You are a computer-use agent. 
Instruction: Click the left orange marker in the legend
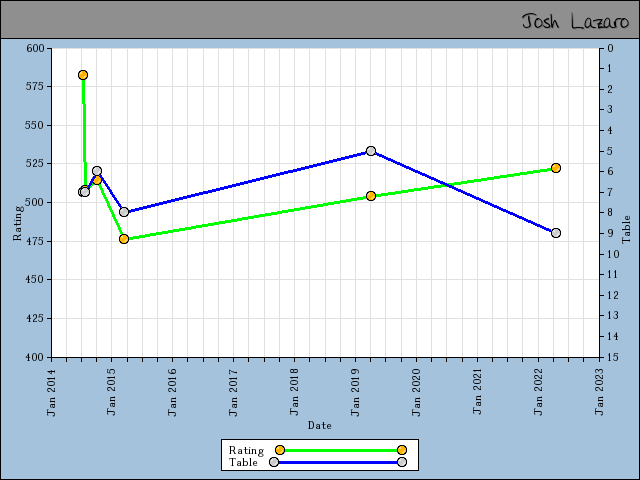point(280,450)
